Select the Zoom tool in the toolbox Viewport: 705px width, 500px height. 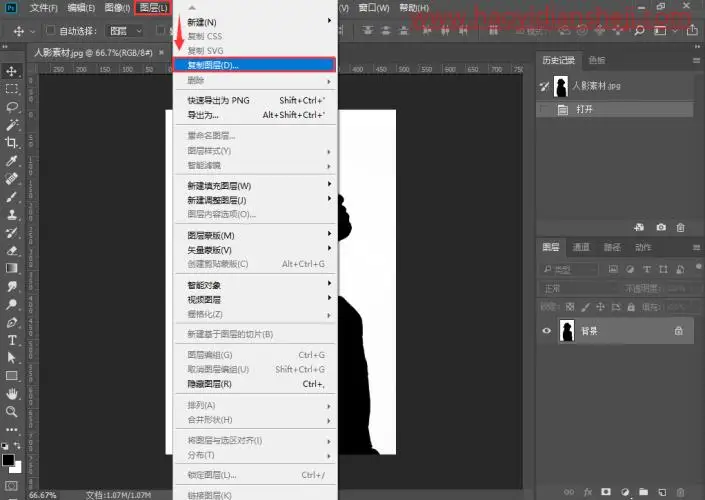tap(12, 411)
